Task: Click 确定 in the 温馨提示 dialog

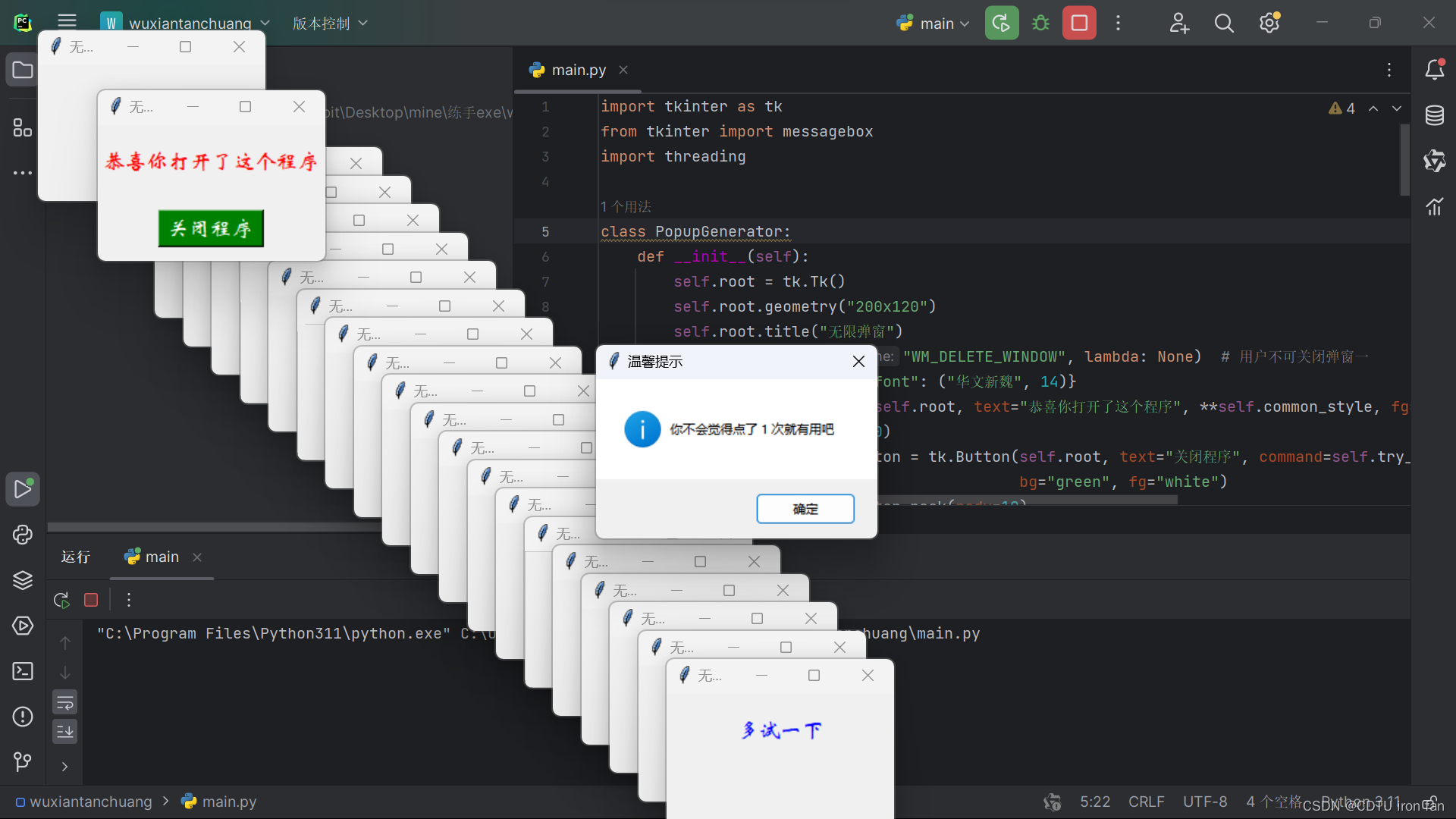Action: 805,509
